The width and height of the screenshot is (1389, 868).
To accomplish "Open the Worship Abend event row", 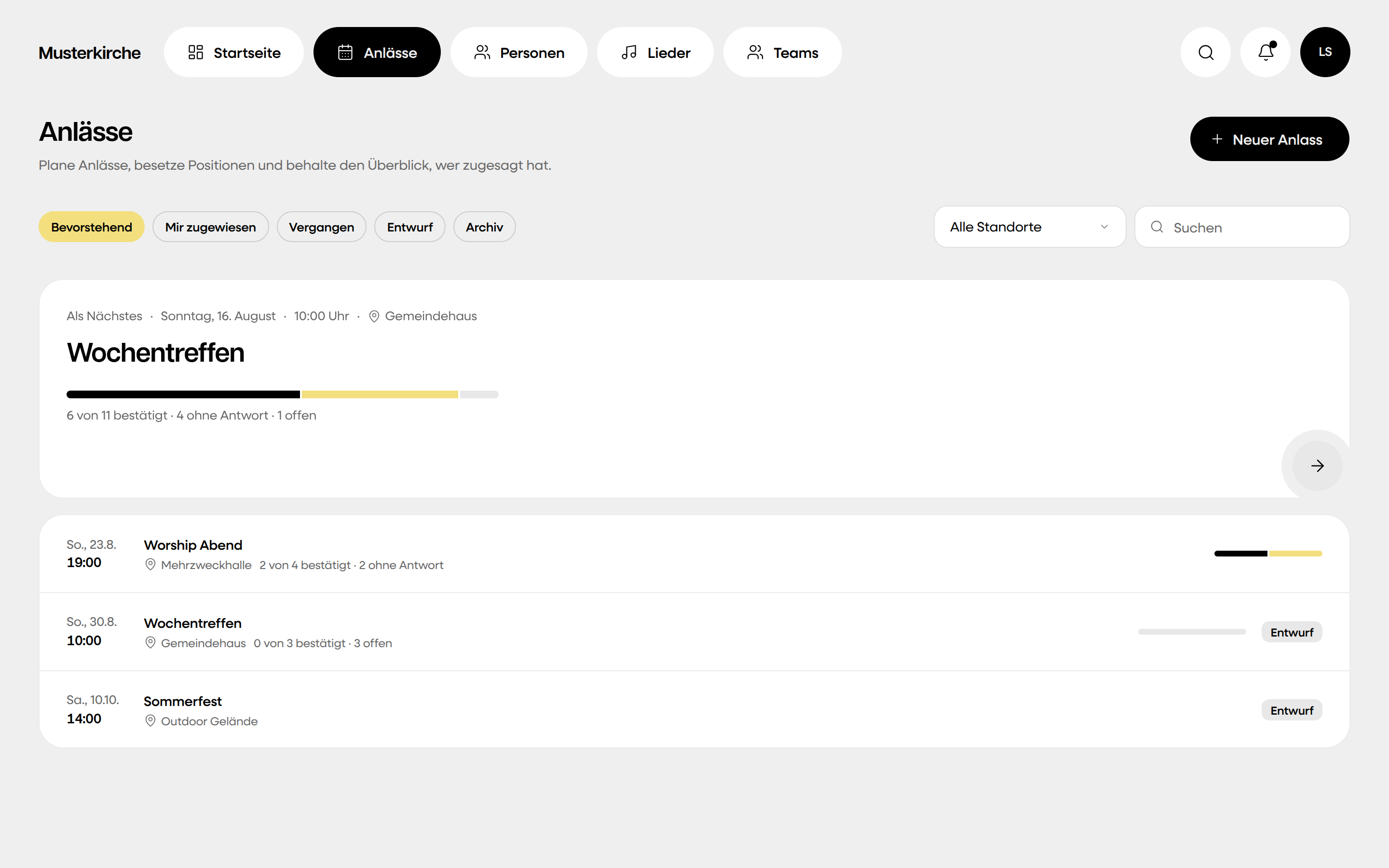I will coord(694,554).
